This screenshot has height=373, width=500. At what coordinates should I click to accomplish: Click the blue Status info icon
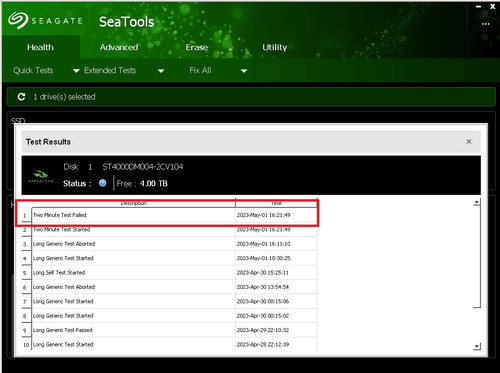click(103, 183)
